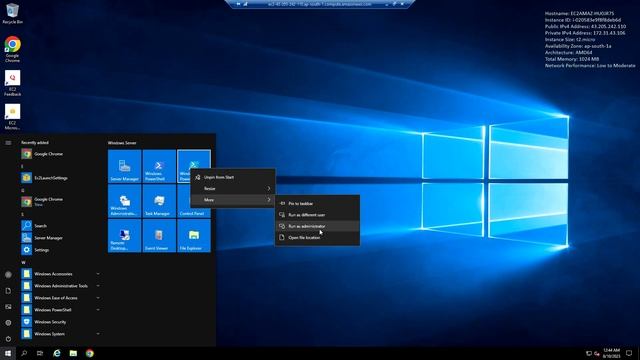This screenshot has width=640, height=360.
Task: Expand the Windows Accessories folder
Action: point(61,274)
